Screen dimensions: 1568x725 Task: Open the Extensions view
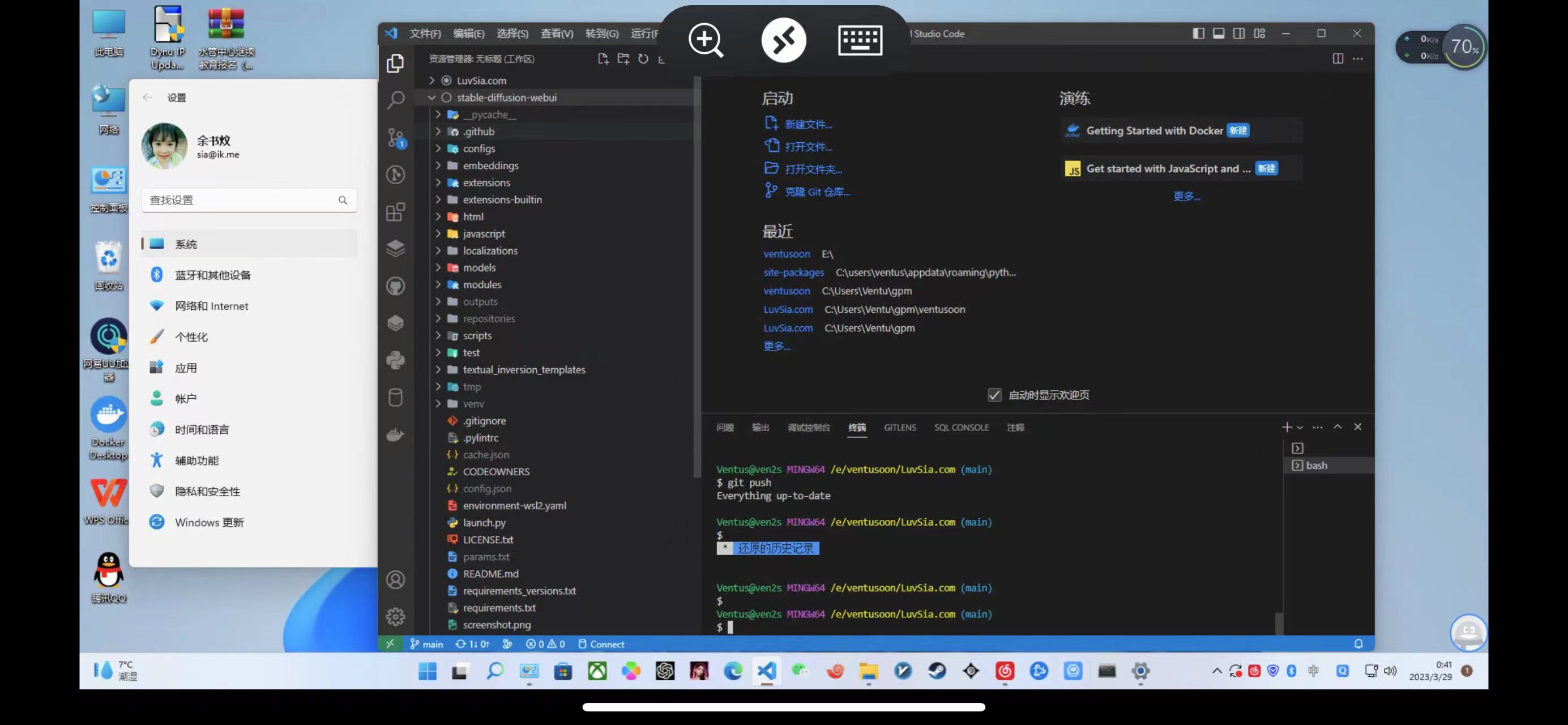(x=395, y=212)
